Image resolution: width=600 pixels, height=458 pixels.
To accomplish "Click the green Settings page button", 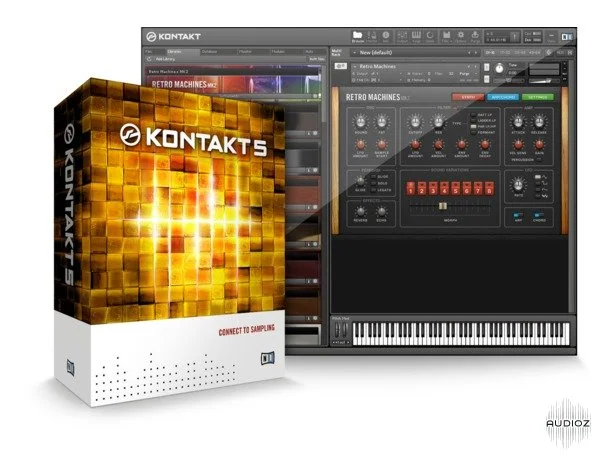I will [x=538, y=97].
